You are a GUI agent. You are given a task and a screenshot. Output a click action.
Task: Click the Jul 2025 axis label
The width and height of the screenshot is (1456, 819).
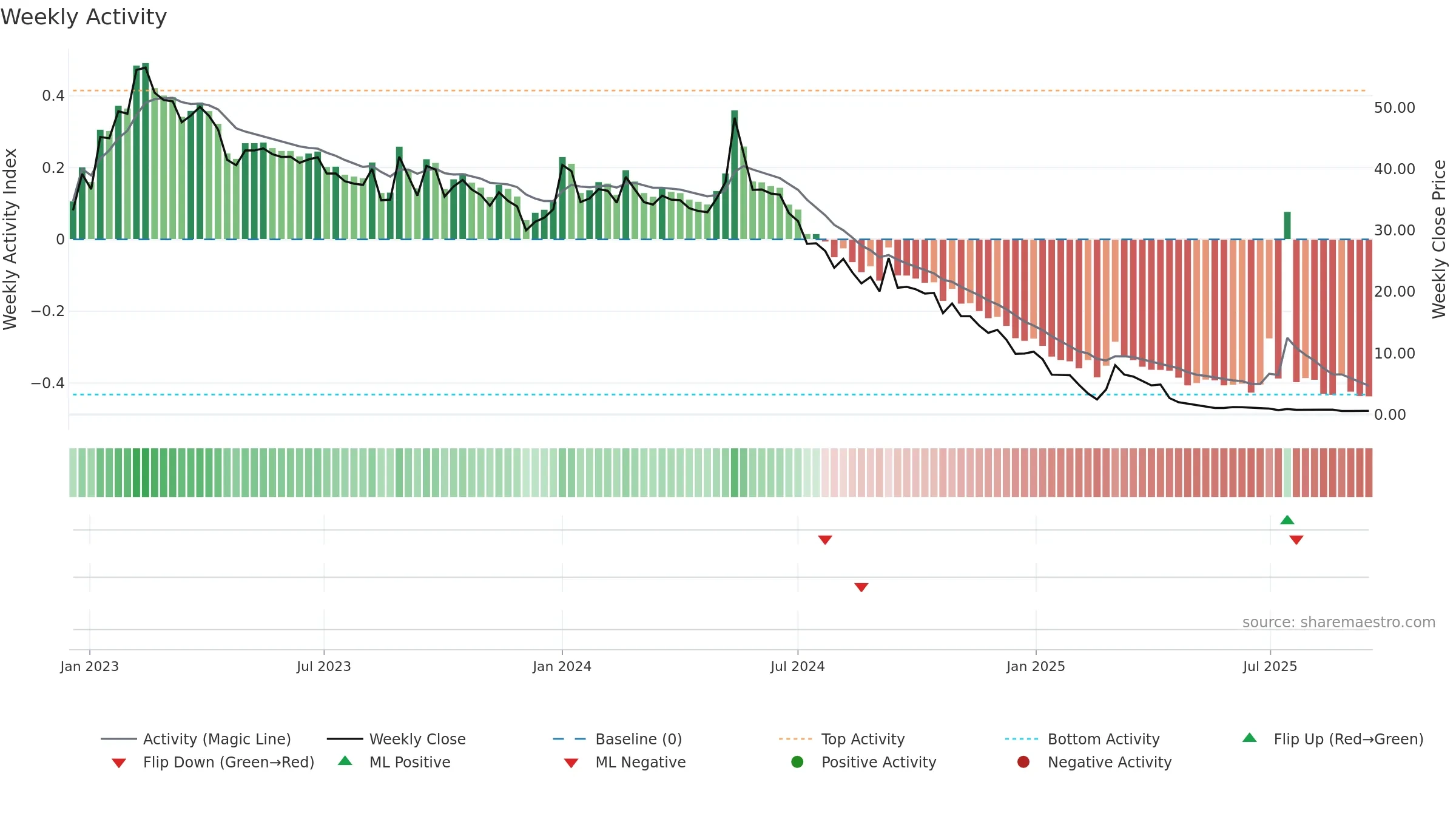click(x=1270, y=667)
